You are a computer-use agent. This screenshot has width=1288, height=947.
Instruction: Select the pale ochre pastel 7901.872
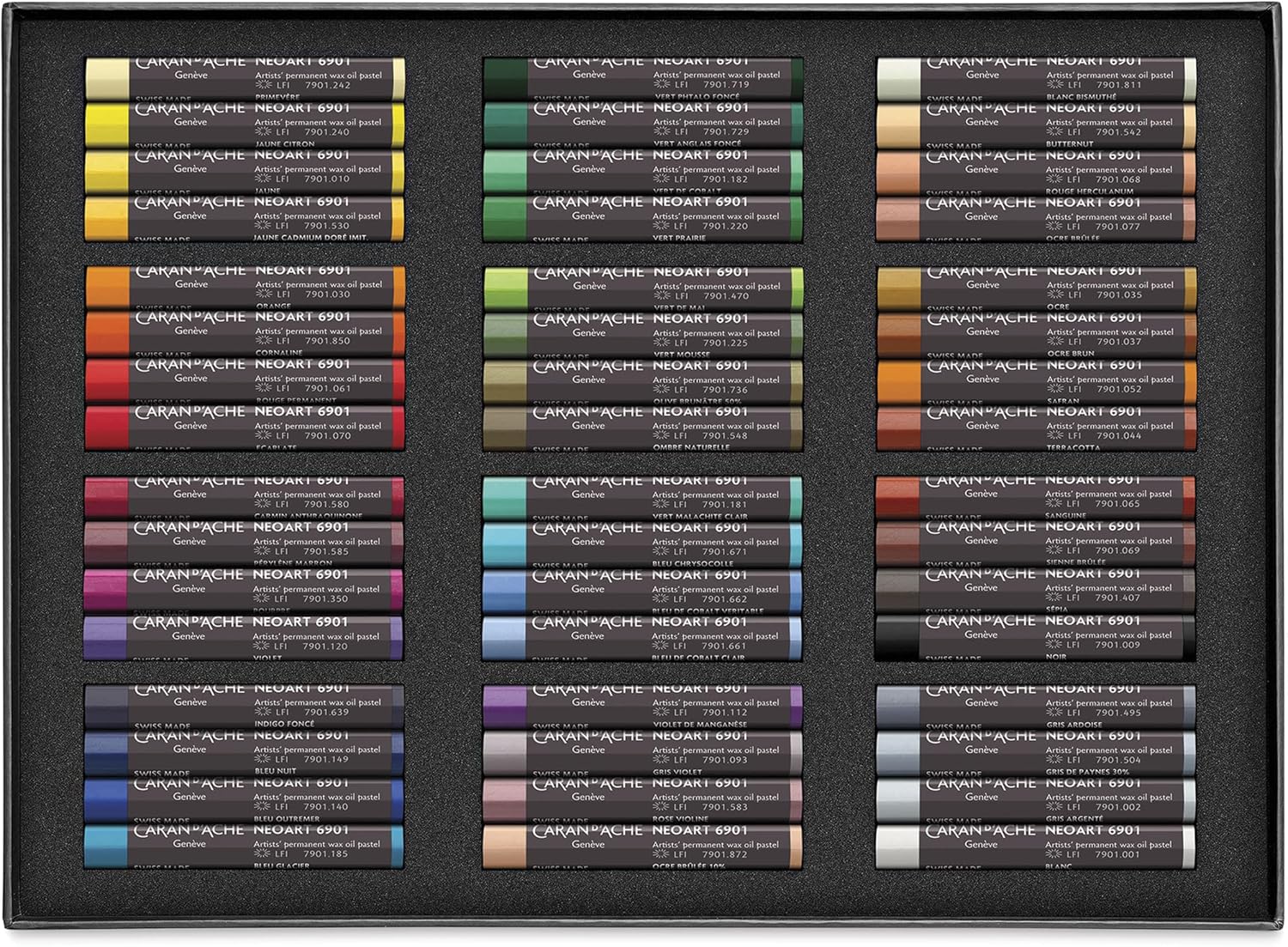pyautogui.click(x=643, y=847)
